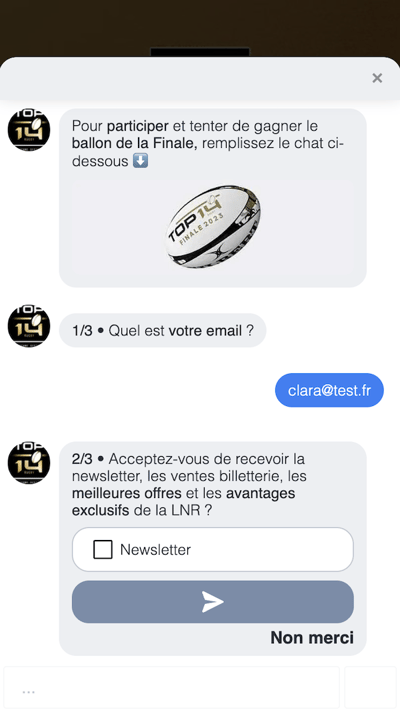Click the Pour participer message text
400x712 pixels.
(208, 143)
